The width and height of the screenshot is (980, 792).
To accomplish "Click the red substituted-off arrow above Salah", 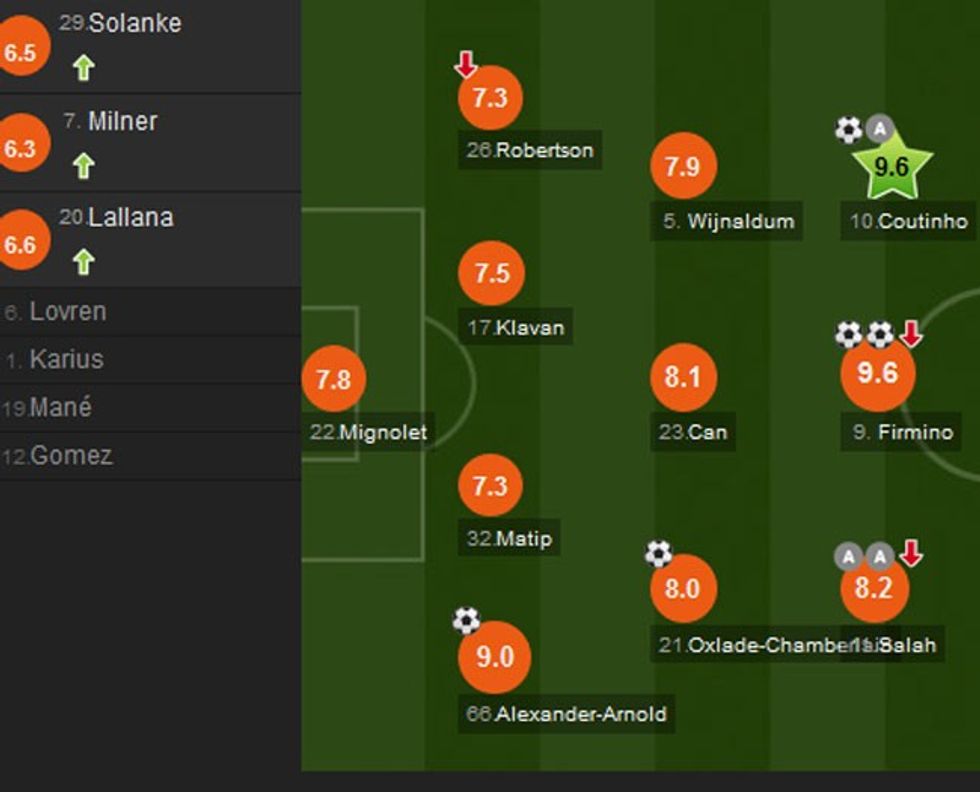I will point(910,553).
